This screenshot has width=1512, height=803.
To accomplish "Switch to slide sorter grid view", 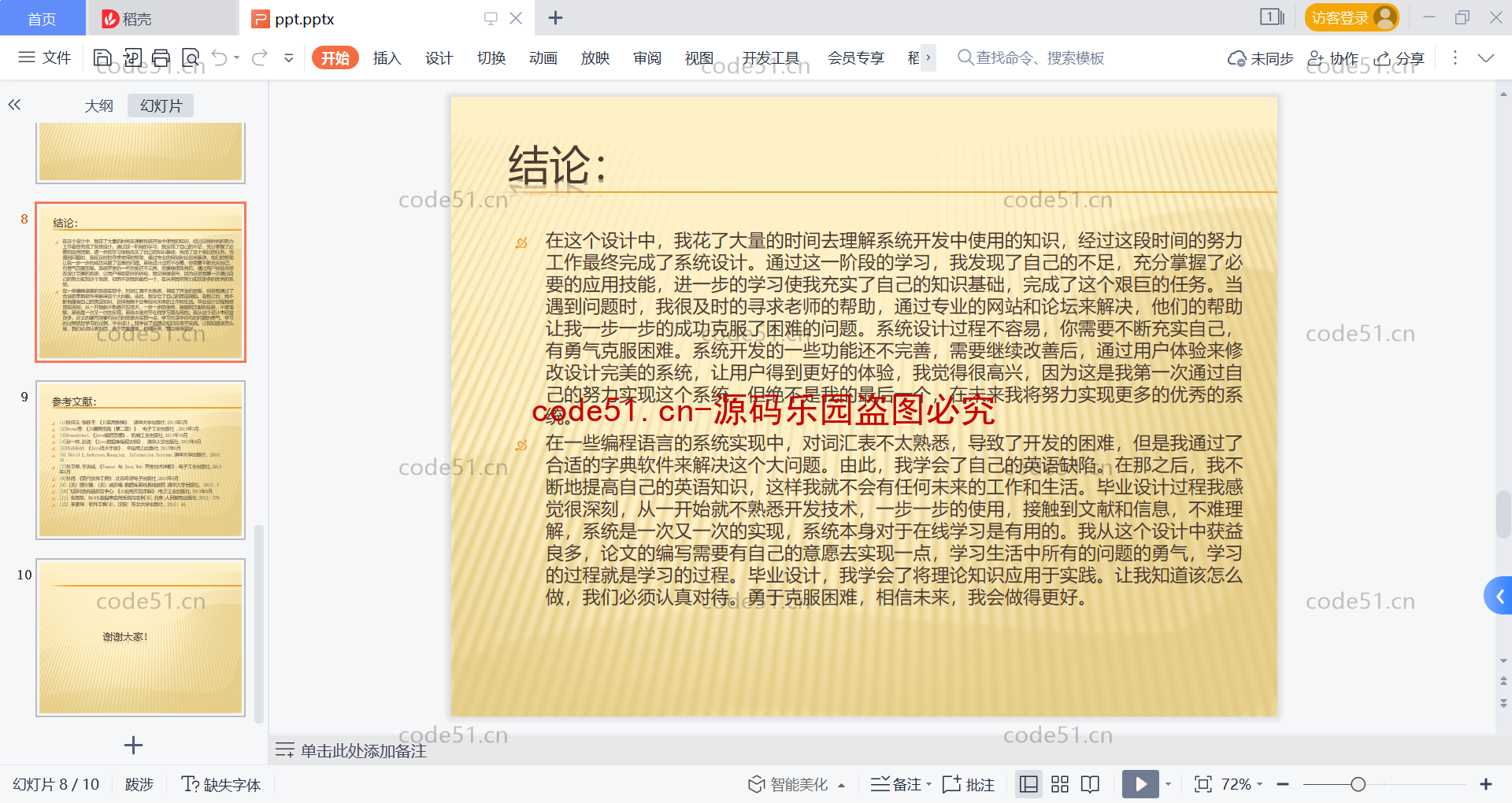I will click(1060, 784).
